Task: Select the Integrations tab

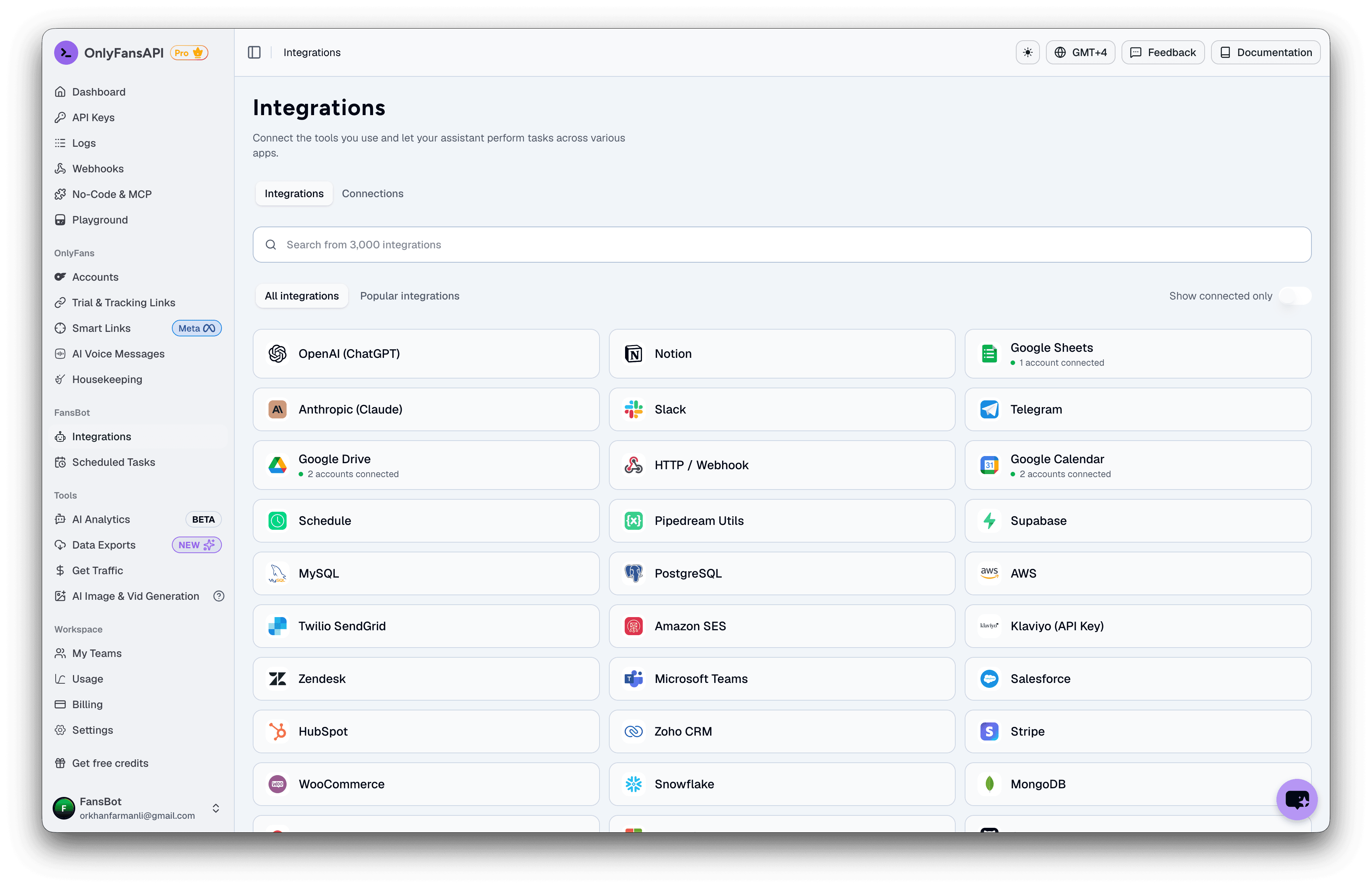Action: pyautogui.click(x=294, y=194)
